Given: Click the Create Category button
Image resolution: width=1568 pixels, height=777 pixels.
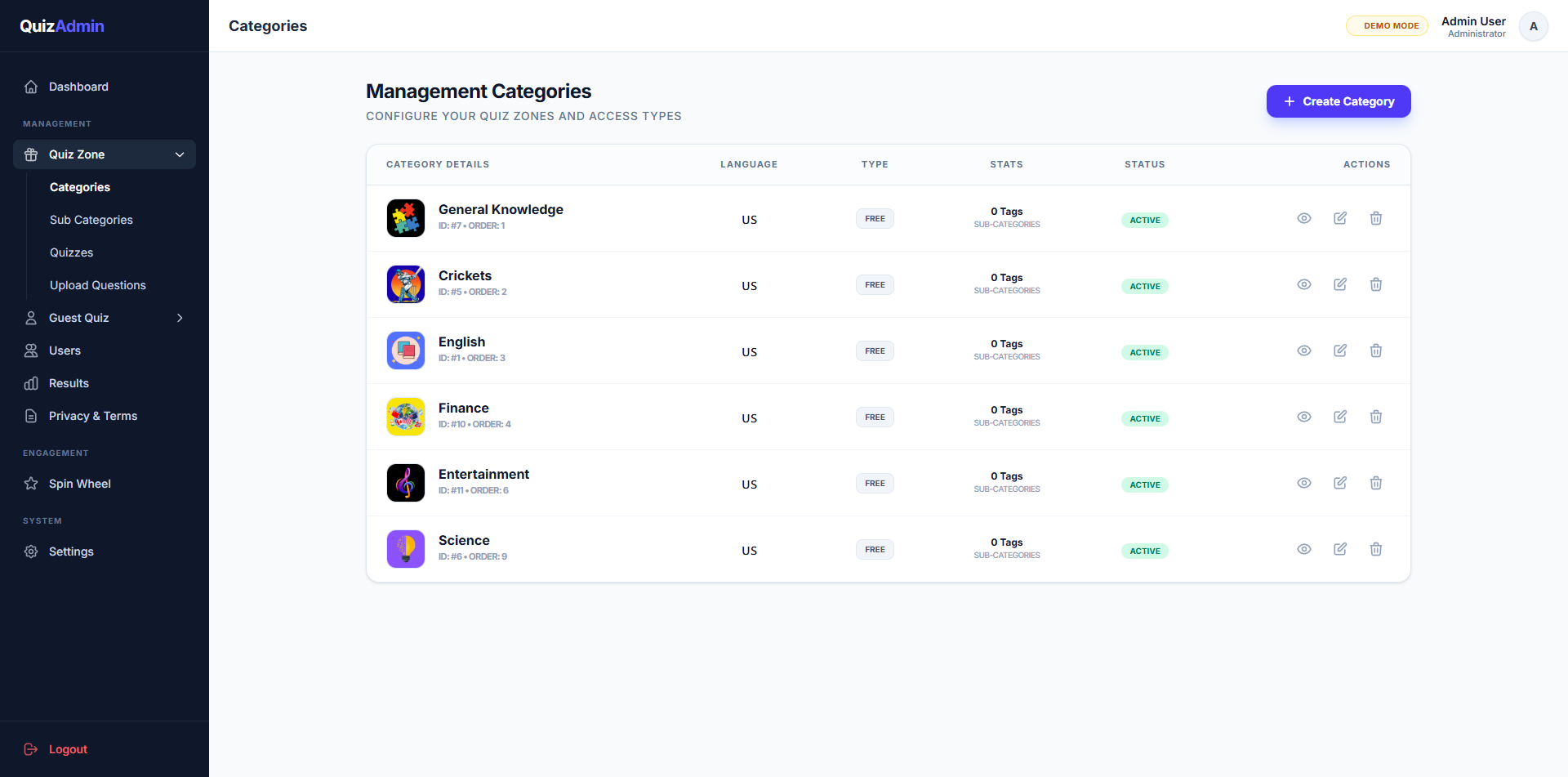Looking at the screenshot, I should tap(1339, 101).
